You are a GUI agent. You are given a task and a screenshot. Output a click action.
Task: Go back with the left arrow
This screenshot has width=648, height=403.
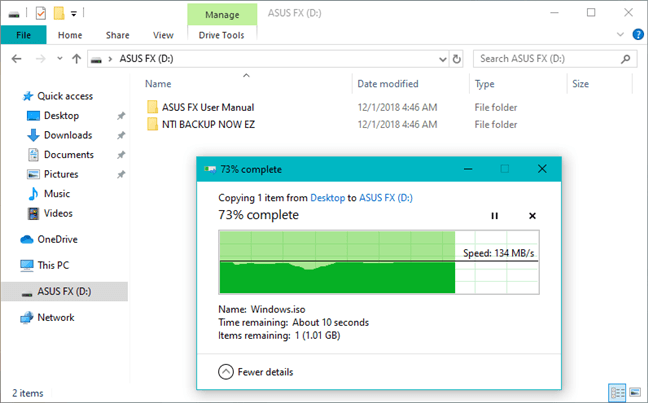pos(17,59)
